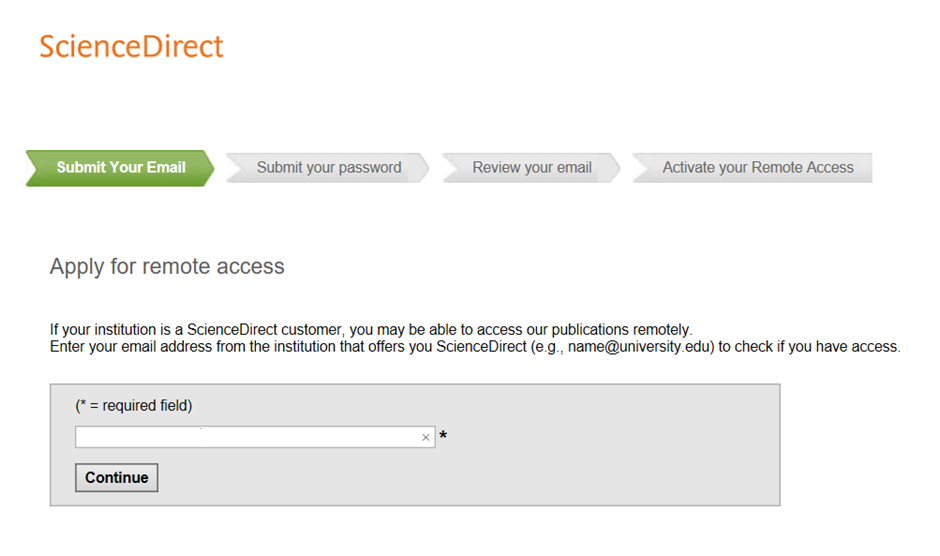Click the arrow tip of the green step
Image resolution: width=940 pixels, height=556 pixels.
click(208, 168)
